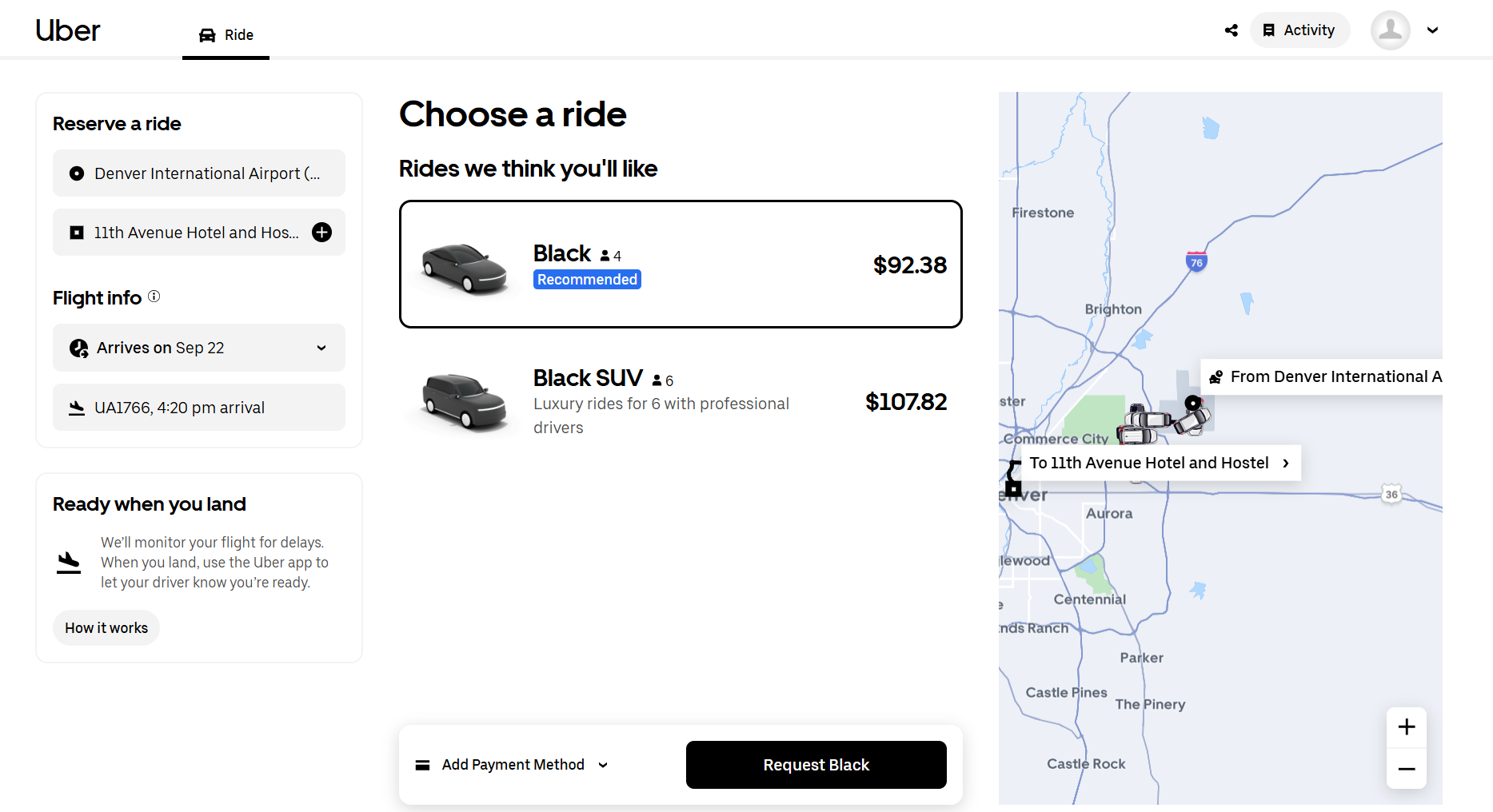Screen dimensions: 1493x812
Task: Switch to the Ride tab
Action: pos(226,35)
